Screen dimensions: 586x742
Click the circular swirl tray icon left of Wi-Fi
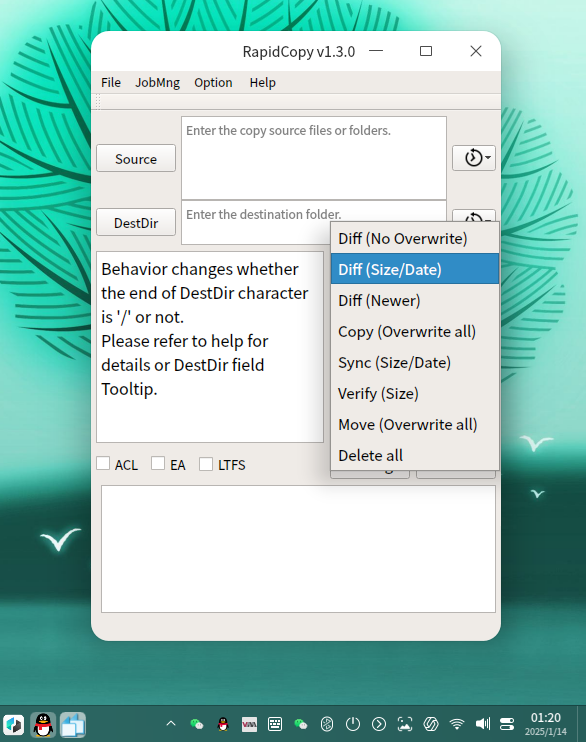click(431, 724)
